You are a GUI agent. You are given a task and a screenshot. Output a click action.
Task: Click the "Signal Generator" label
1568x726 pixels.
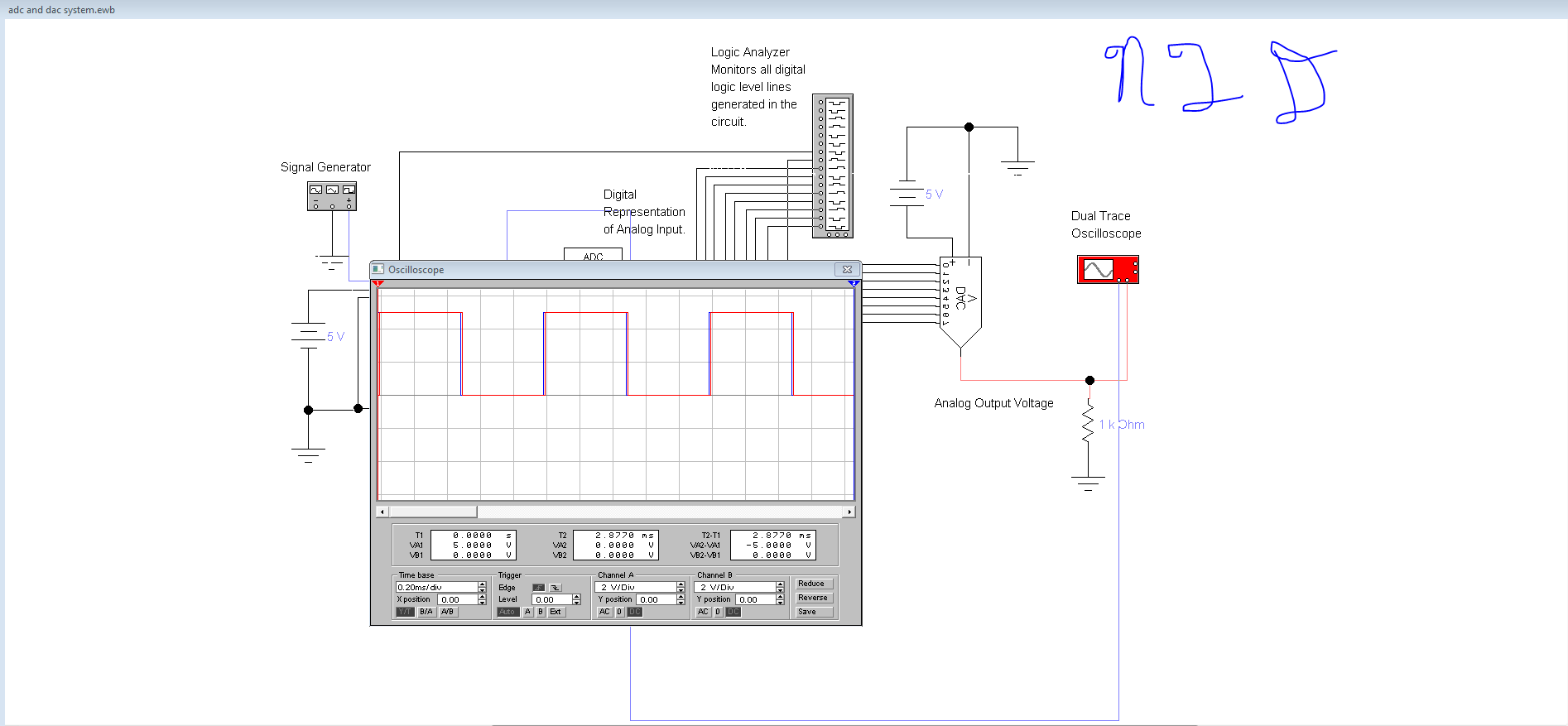pos(325,167)
